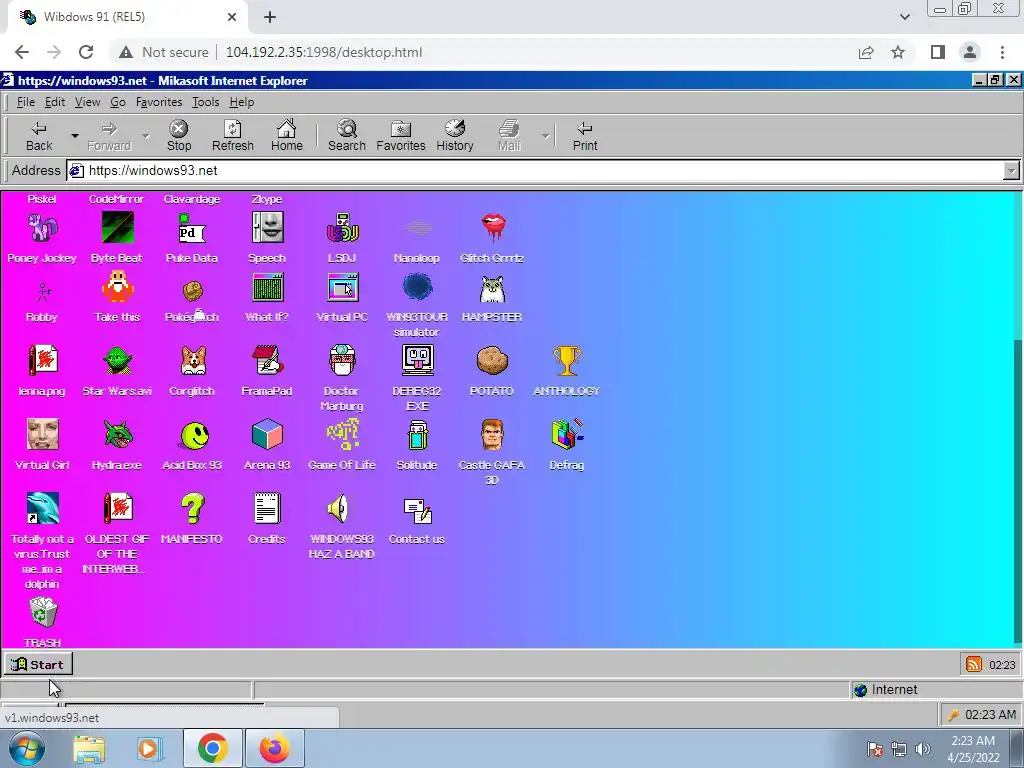Viewport: 1024px width, 768px height.
Task: Expand the Back button history dropdown arrow
Action: point(74,136)
